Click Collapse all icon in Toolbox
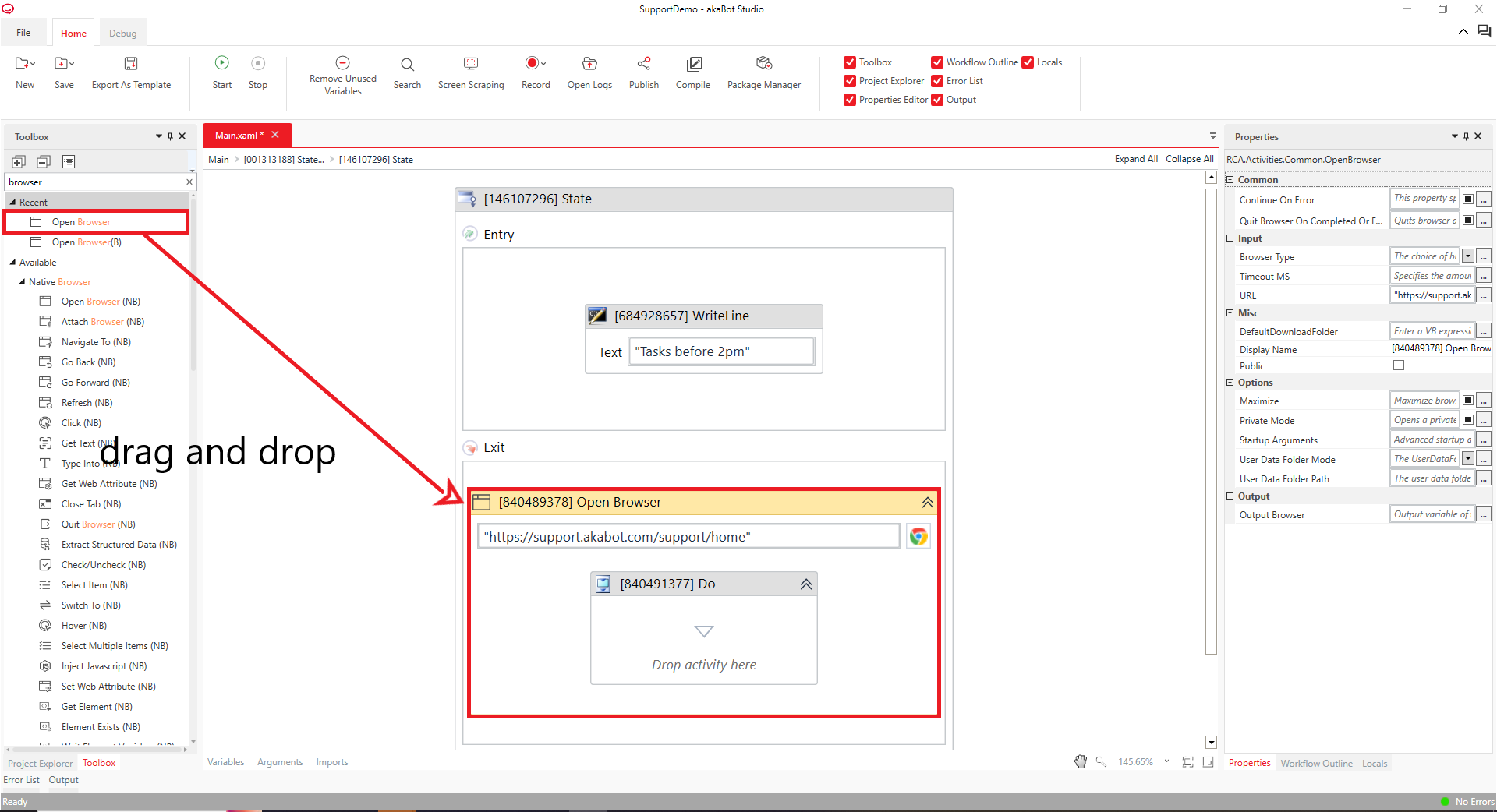 click(44, 161)
